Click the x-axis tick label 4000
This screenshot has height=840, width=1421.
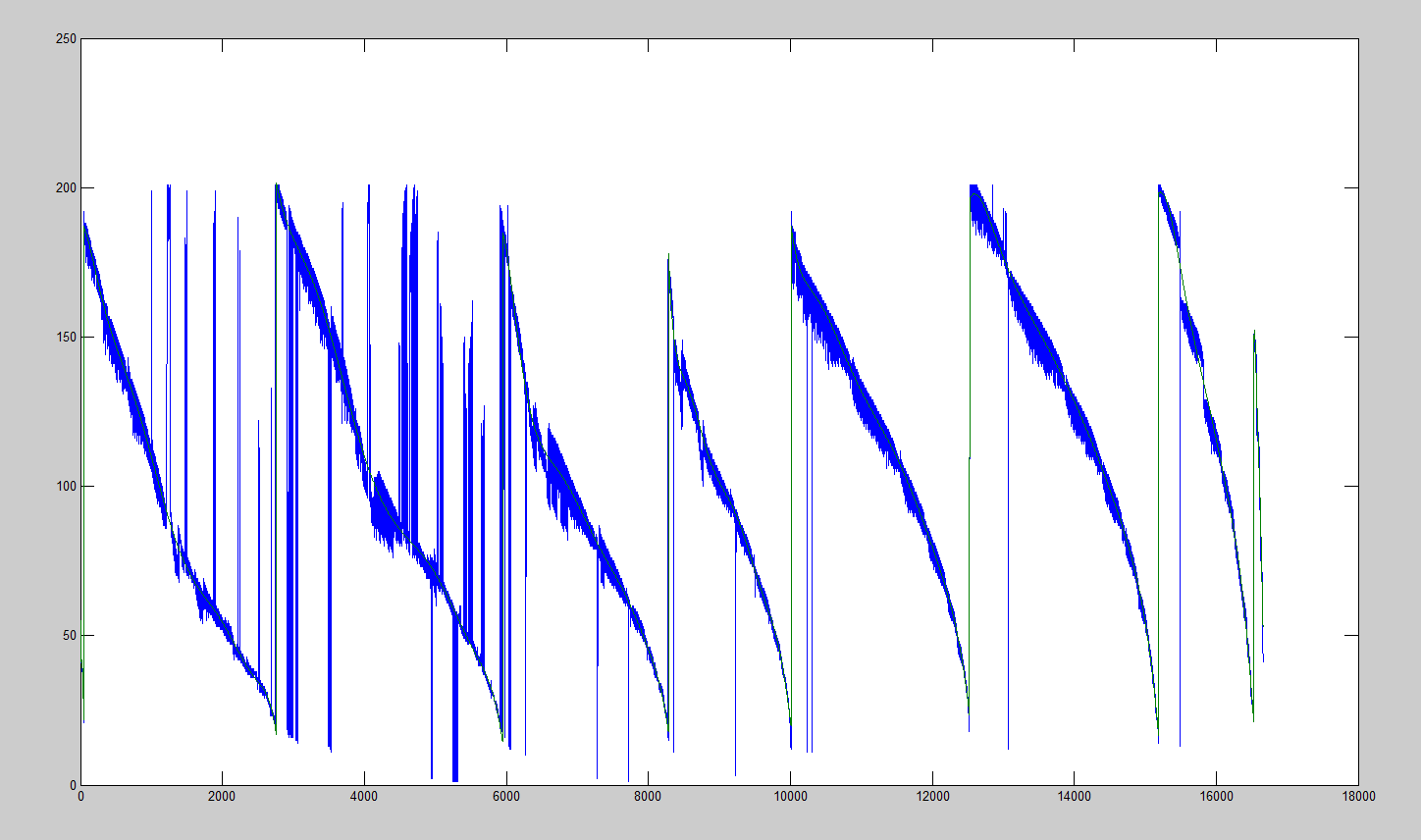(x=364, y=798)
